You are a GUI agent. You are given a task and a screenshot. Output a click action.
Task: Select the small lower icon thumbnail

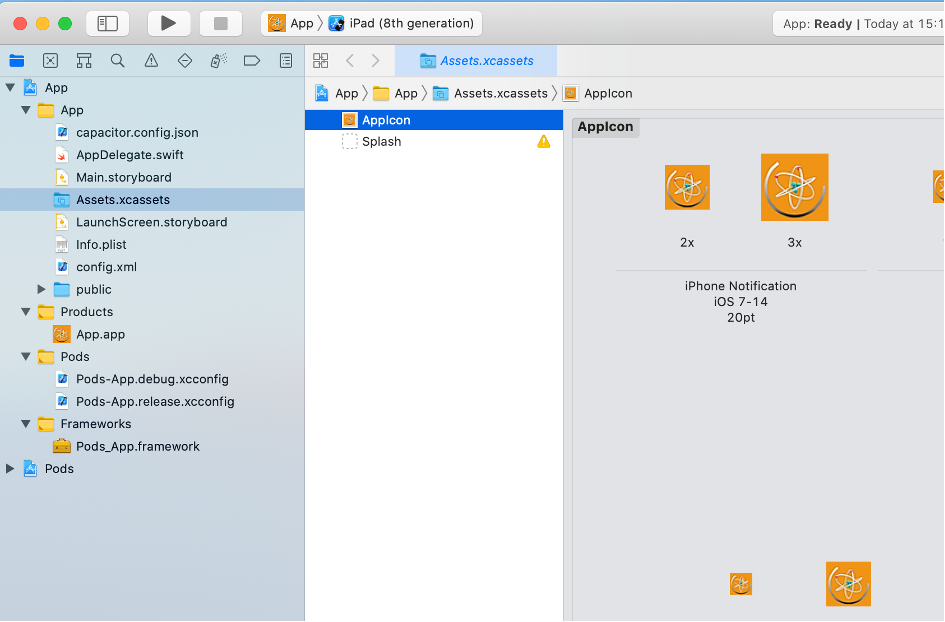coord(741,584)
